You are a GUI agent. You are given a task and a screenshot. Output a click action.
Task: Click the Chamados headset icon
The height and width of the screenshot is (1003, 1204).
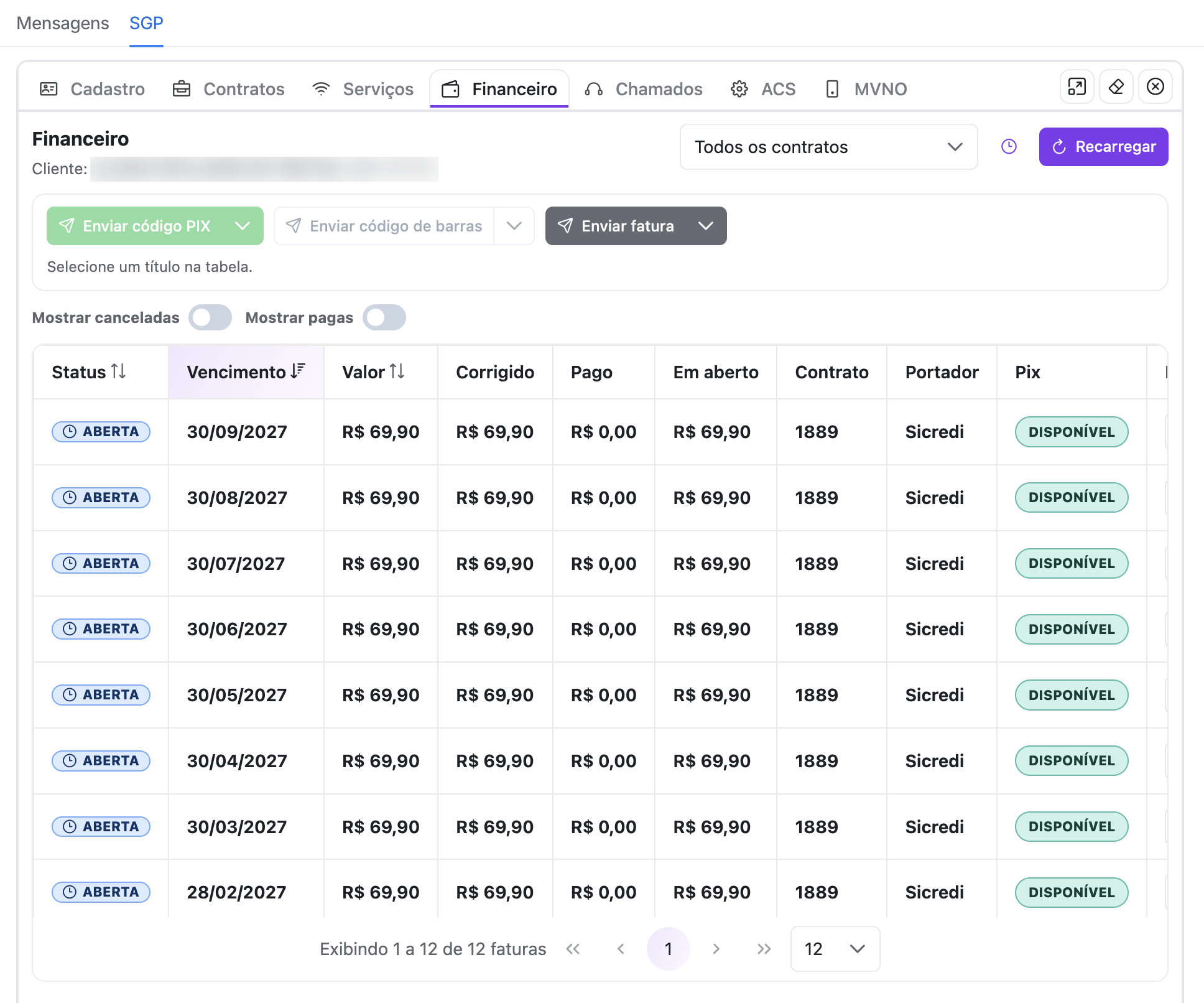(594, 90)
